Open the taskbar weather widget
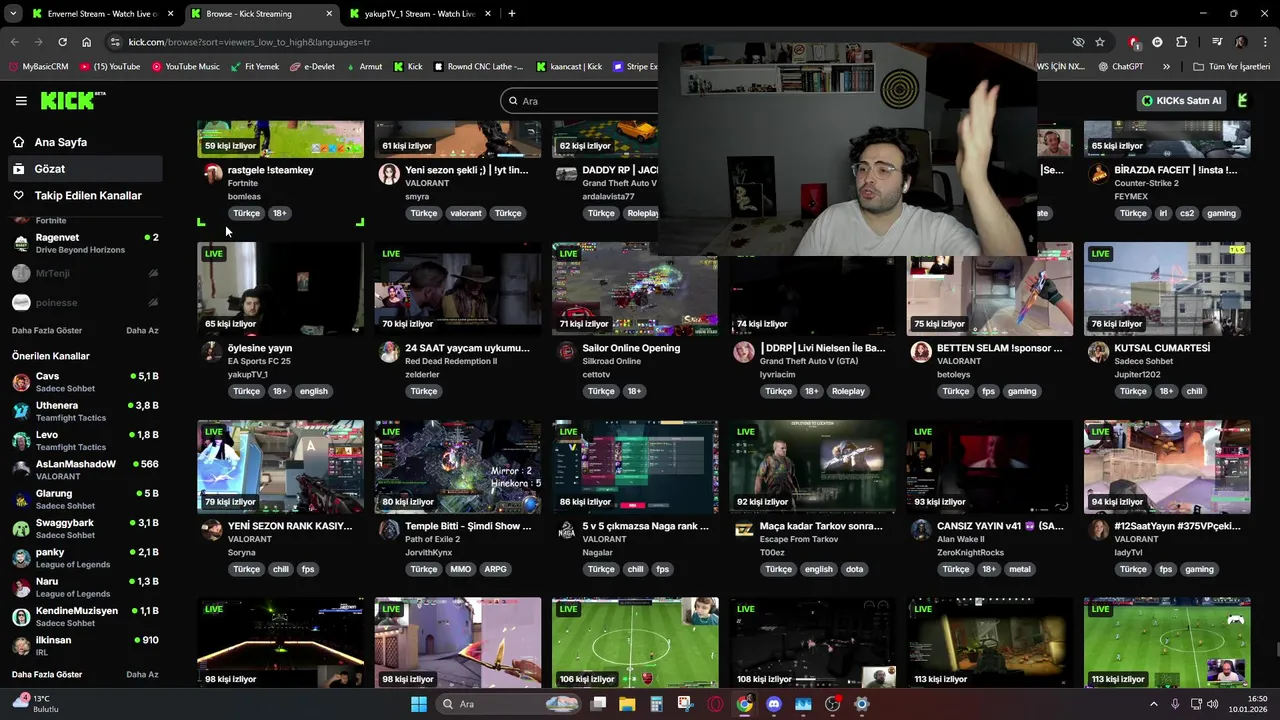 click(35, 704)
